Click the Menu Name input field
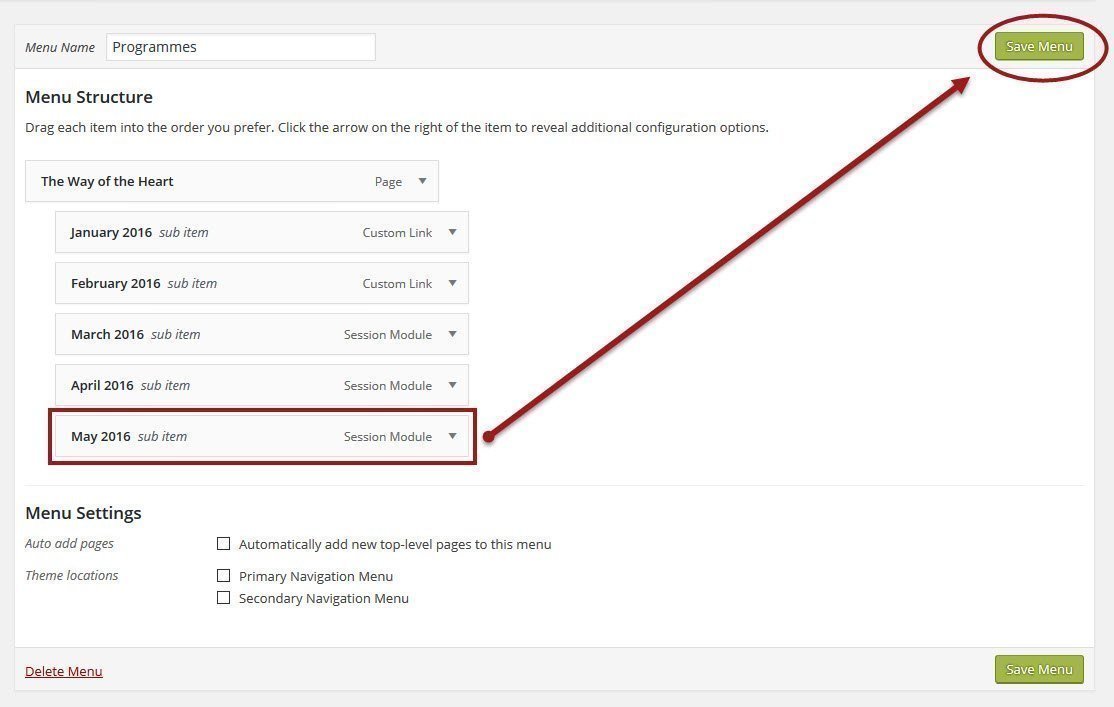Image resolution: width=1114 pixels, height=707 pixels. (x=240, y=46)
